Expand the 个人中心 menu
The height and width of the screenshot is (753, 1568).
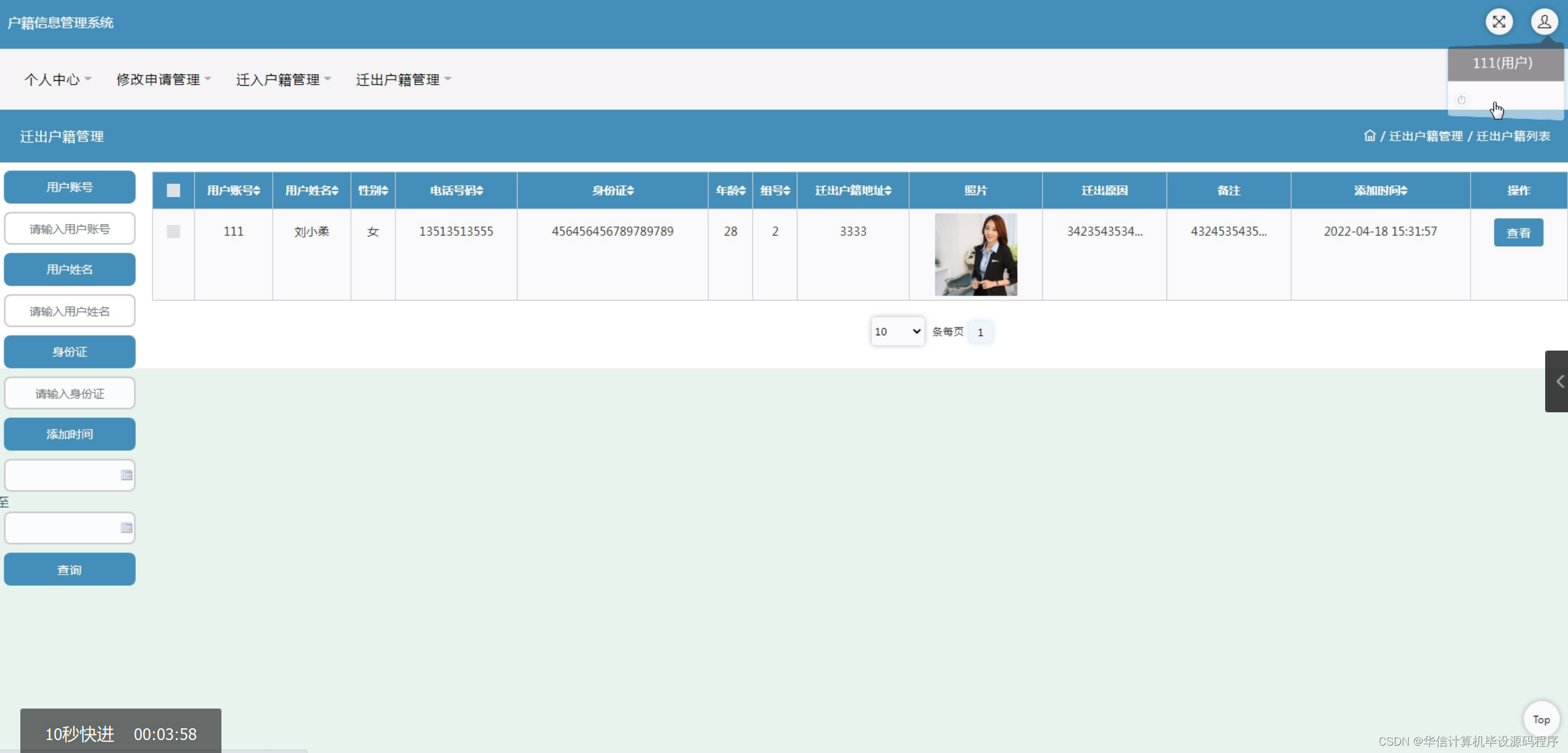tap(57, 80)
